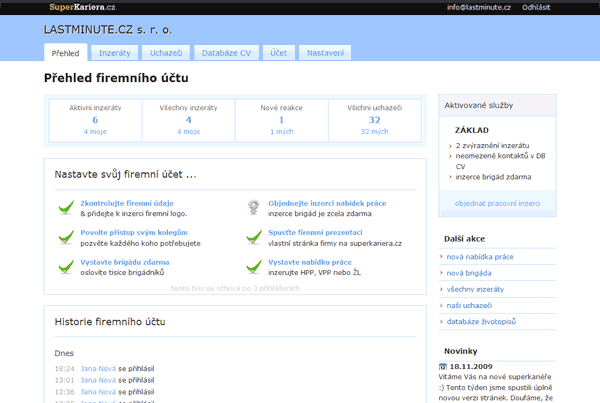600x403 pixels.
Task: Open the nová nabídka práce link
Action: [x=480, y=257]
